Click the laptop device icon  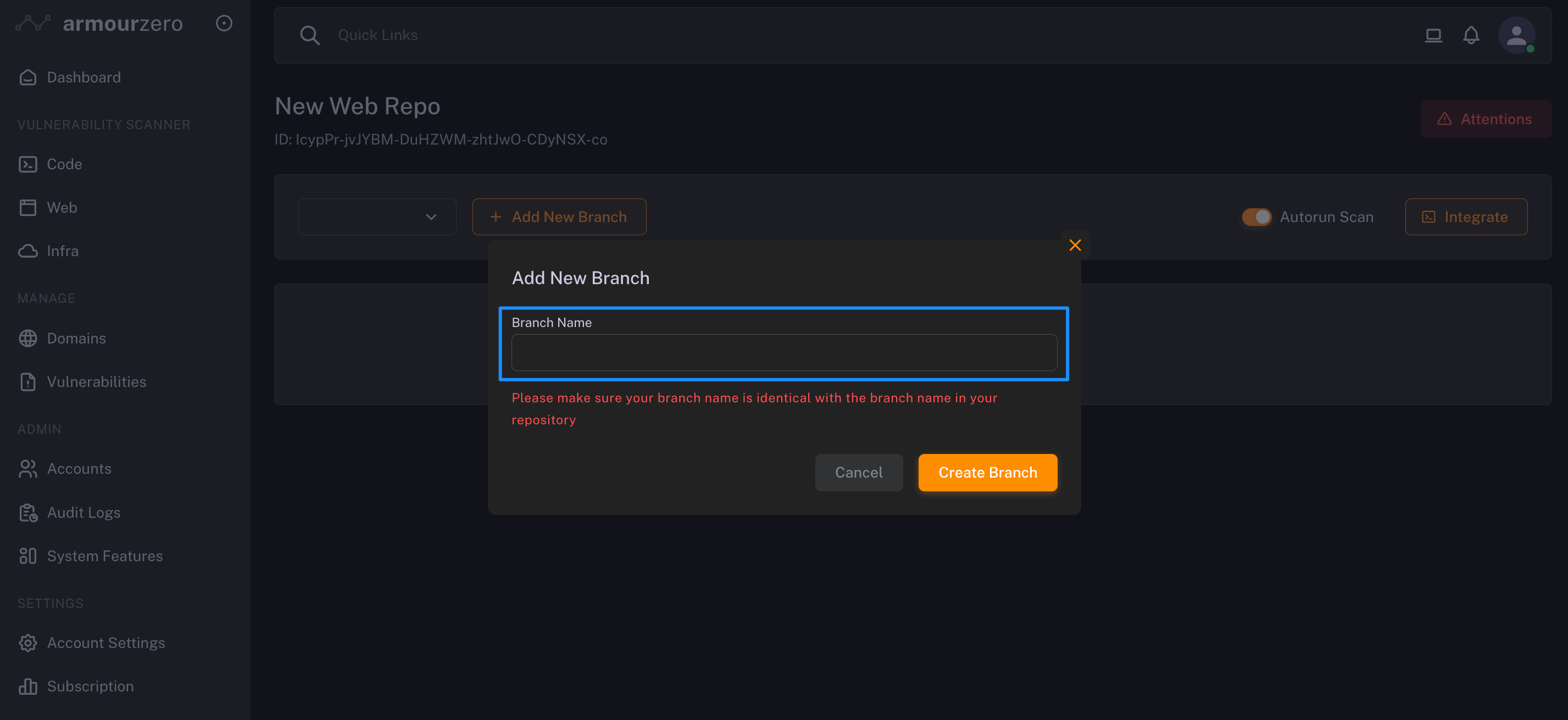click(x=1433, y=35)
